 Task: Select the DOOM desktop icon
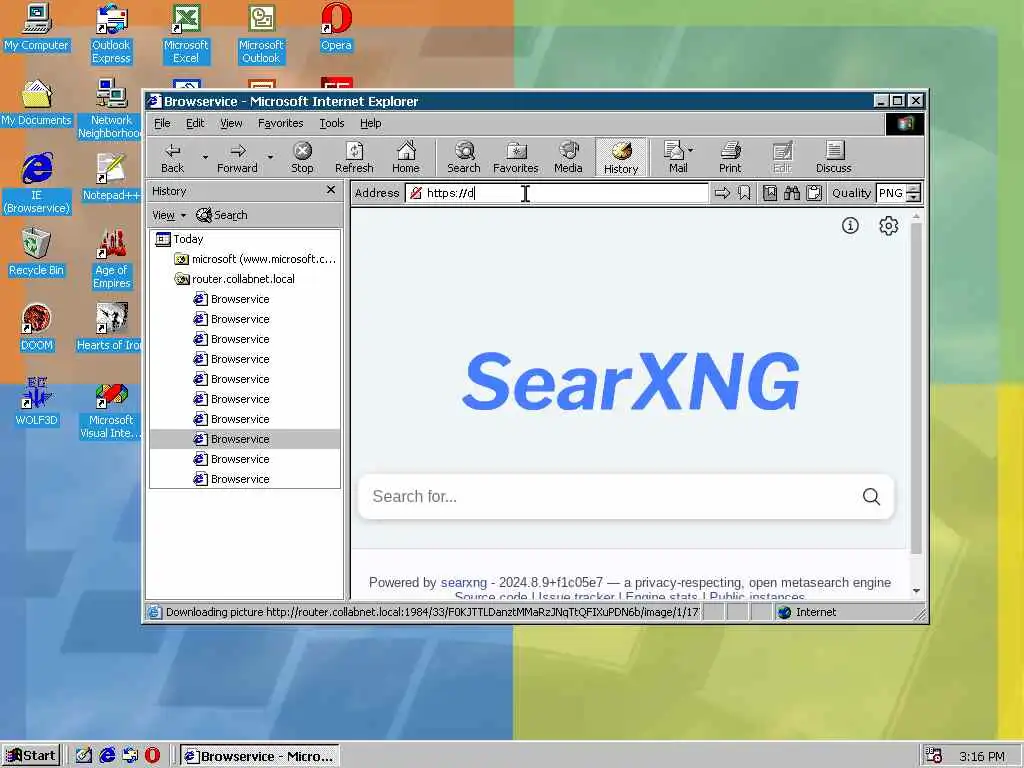[36, 328]
